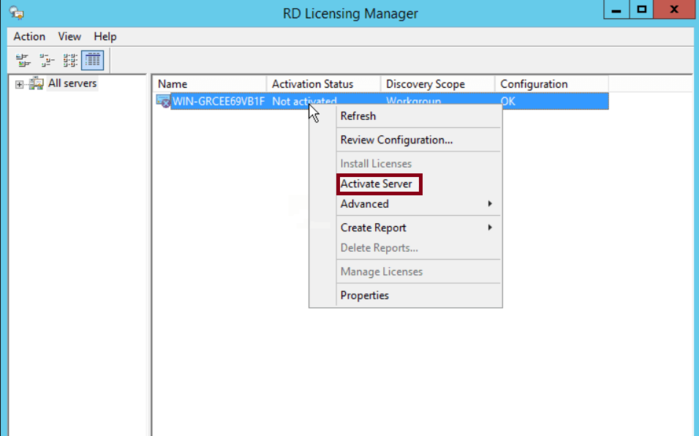Screen dimensions: 699x436
Task: Choose Activate Server from context menu
Action: (376, 184)
